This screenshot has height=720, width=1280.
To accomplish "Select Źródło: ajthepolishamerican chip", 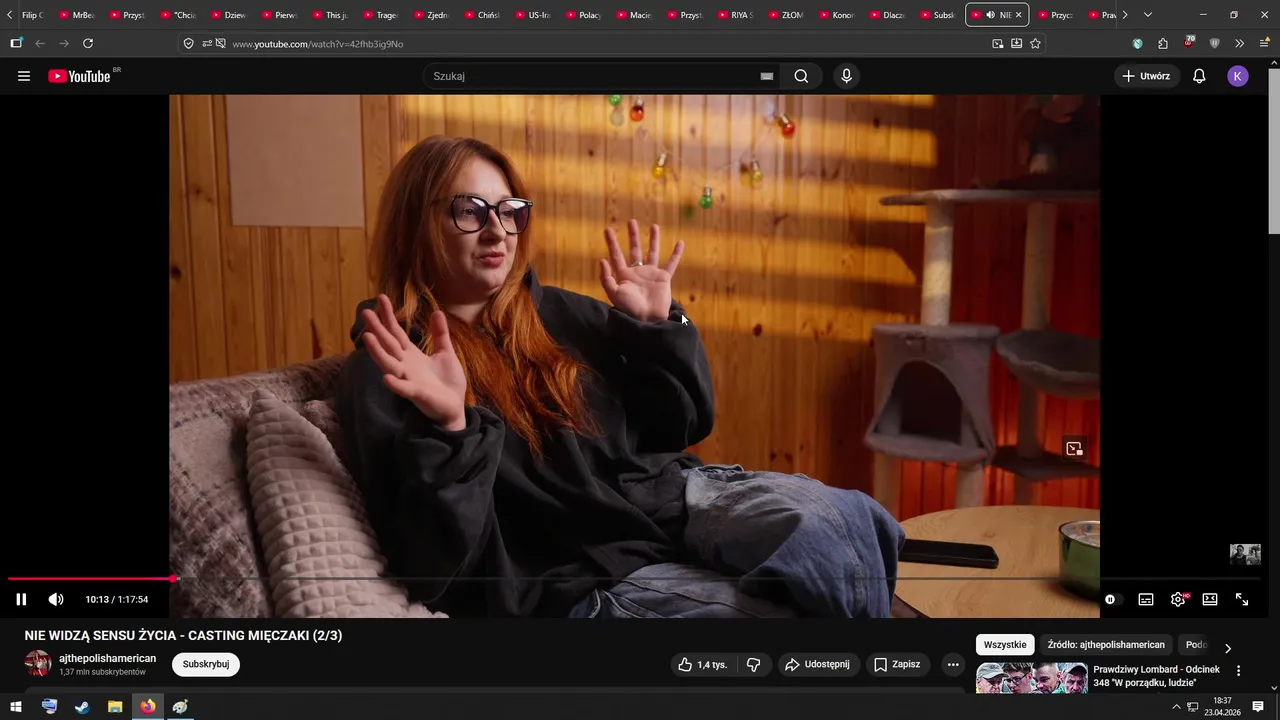I will click(x=1106, y=645).
